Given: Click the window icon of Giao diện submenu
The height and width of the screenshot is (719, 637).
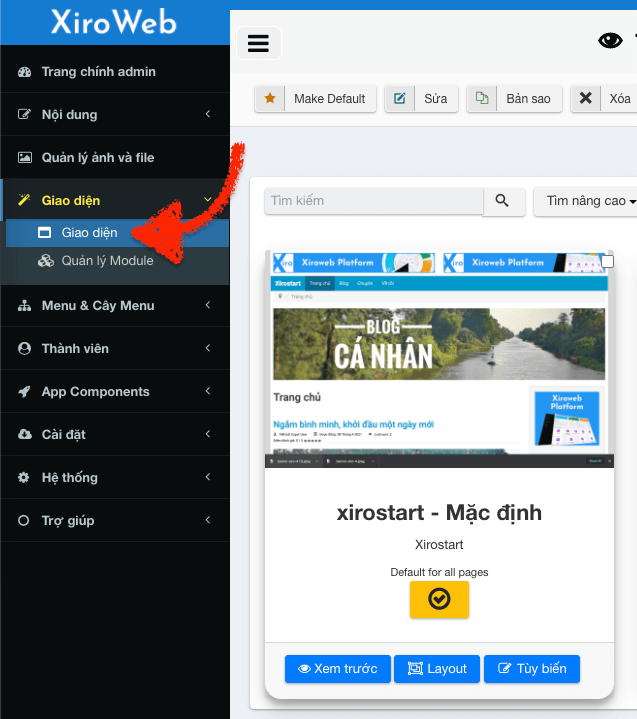Looking at the screenshot, I should (x=44, y=233).
